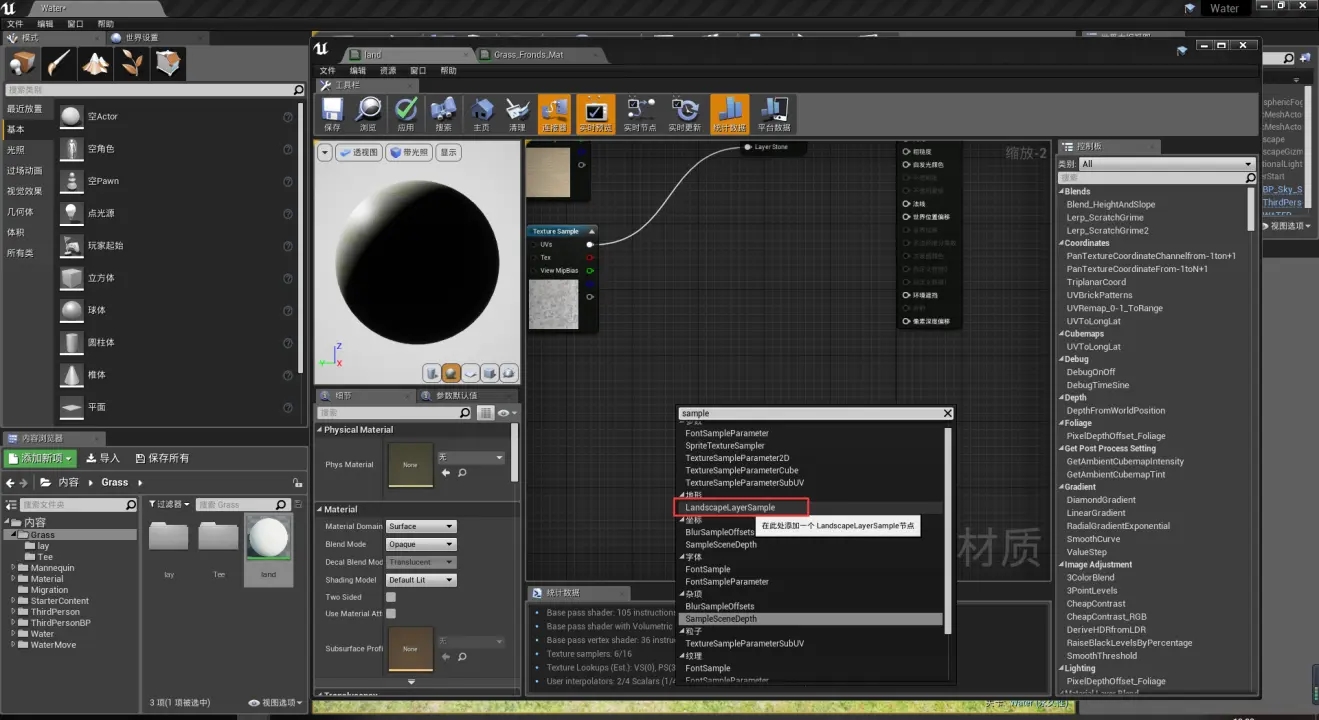Click the 平台数据 platform stats icon

pyautogui.click(x=773, y=110)
